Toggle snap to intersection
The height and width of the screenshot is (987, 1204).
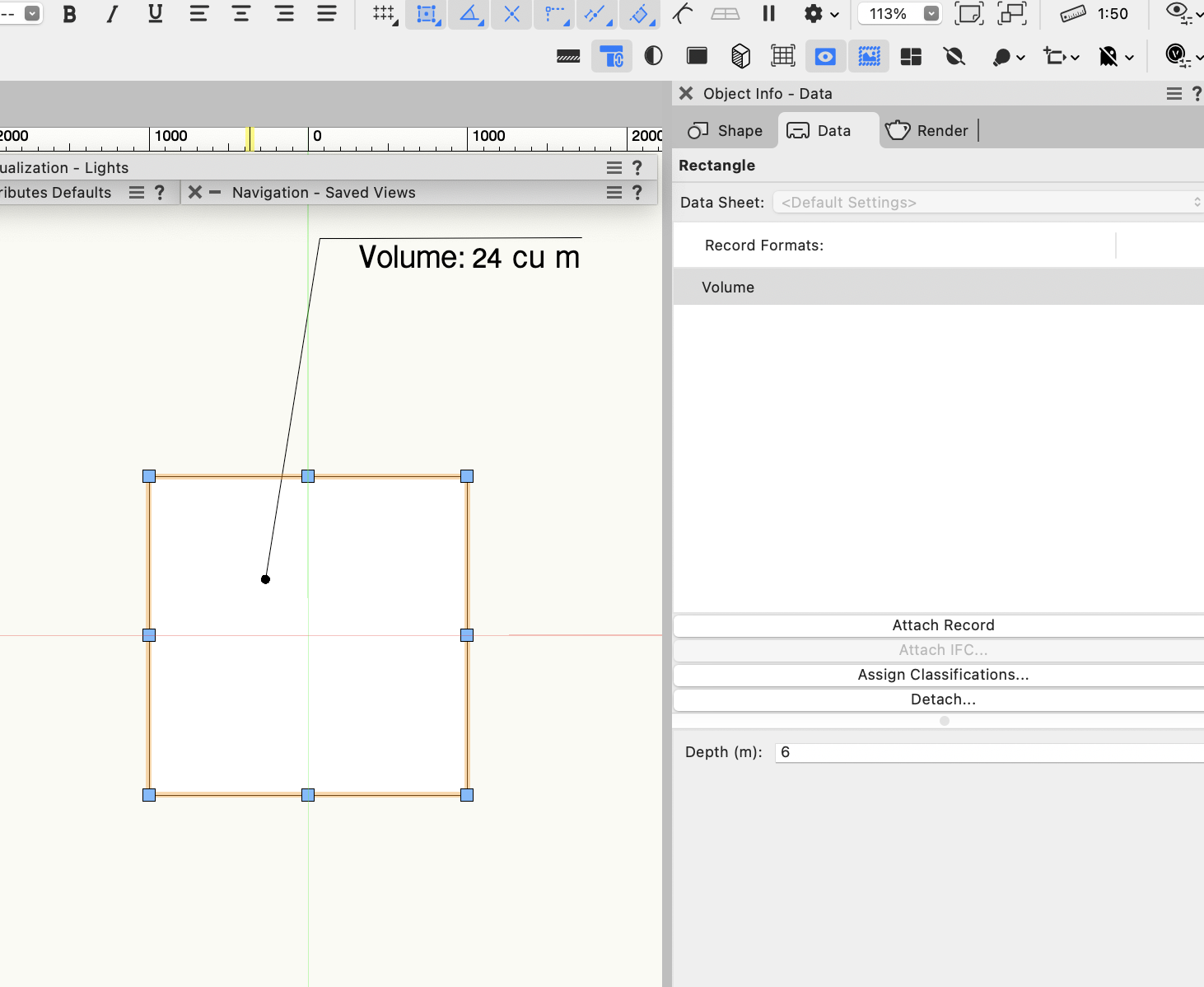pos(511,14)
